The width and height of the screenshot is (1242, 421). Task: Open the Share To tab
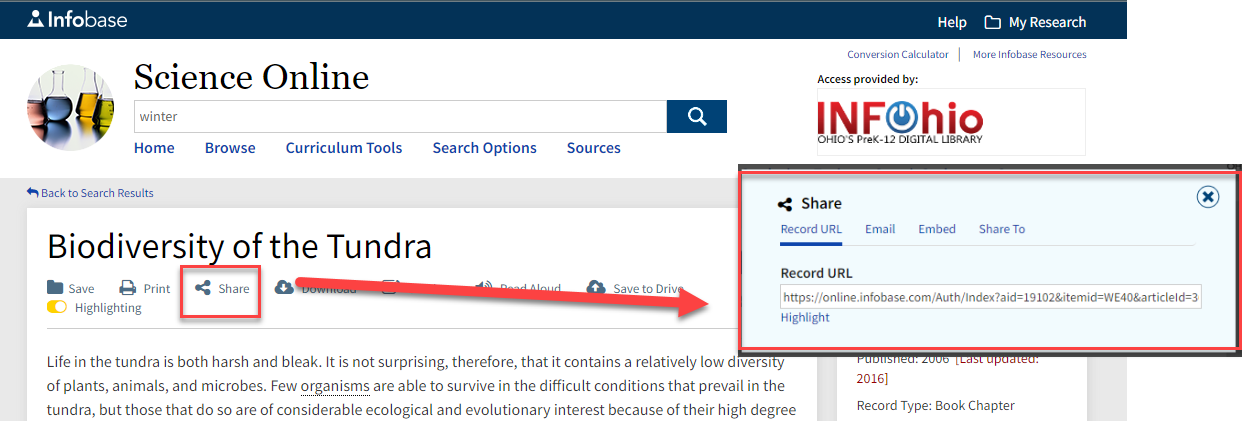pyautogui.click(x=1002, y=229)
